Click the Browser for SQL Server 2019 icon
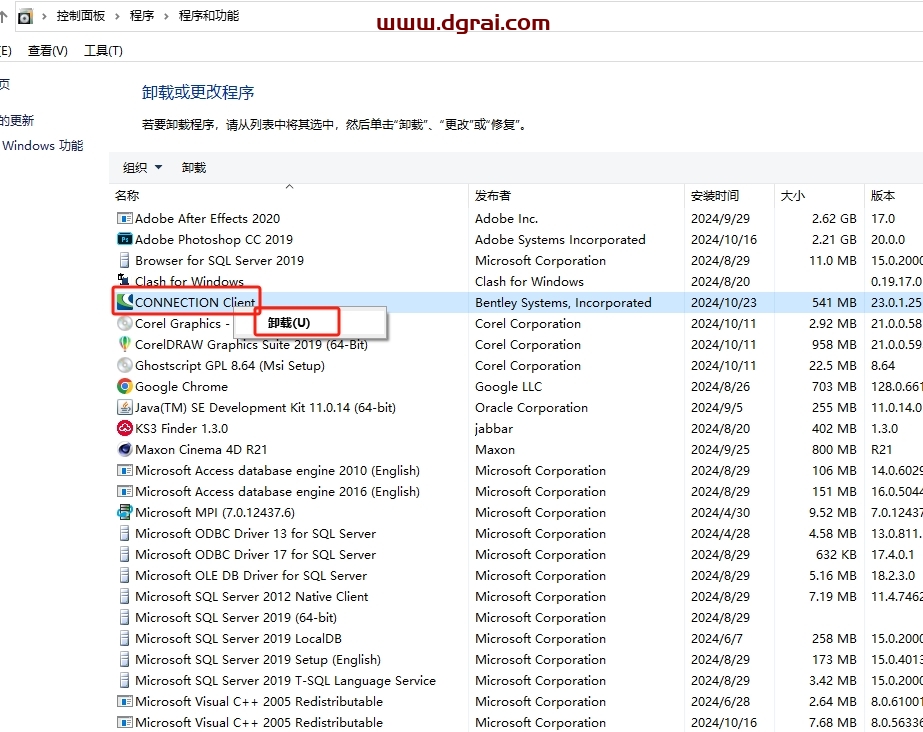 coord(124,260)
